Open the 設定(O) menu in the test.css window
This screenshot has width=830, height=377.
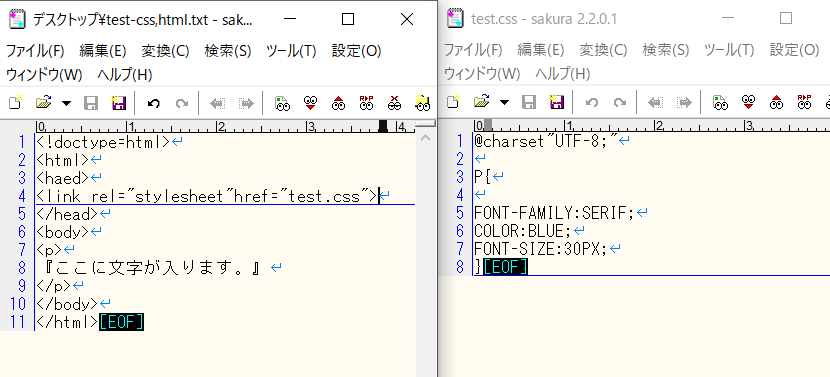tap(795, 50)
